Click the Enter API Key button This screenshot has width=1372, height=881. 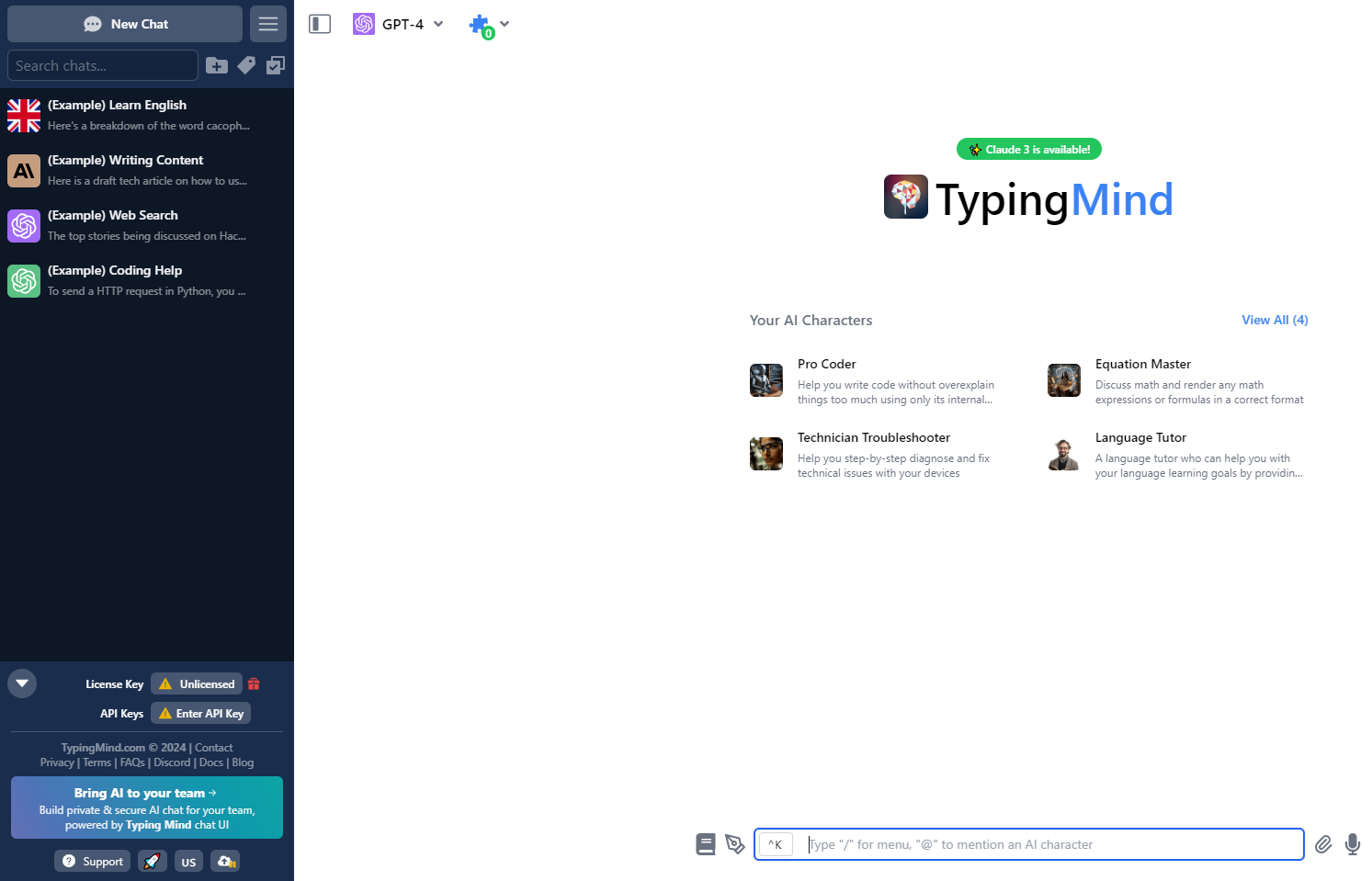coord(200,713)
